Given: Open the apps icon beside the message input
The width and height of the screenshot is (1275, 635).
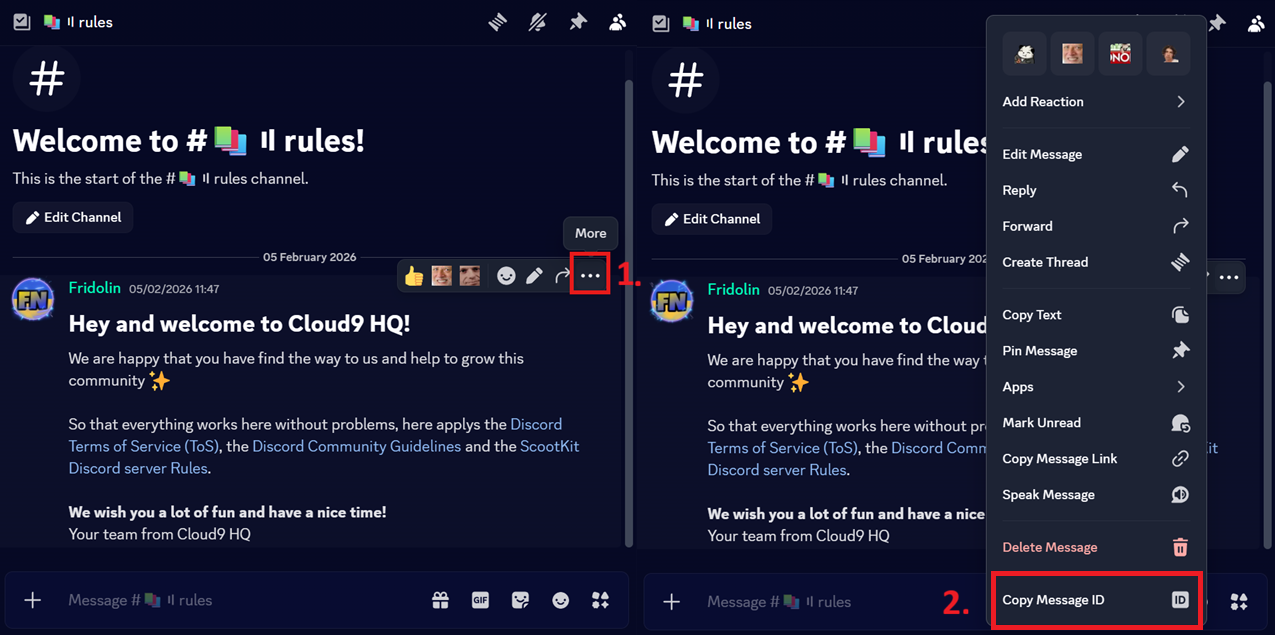Looking at the screenshot, I should [600, 600].
